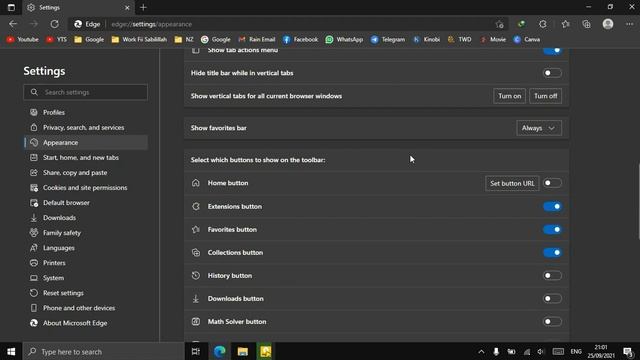
Task: Open Collections toolbar icon
Action: [x=587, y=24]
